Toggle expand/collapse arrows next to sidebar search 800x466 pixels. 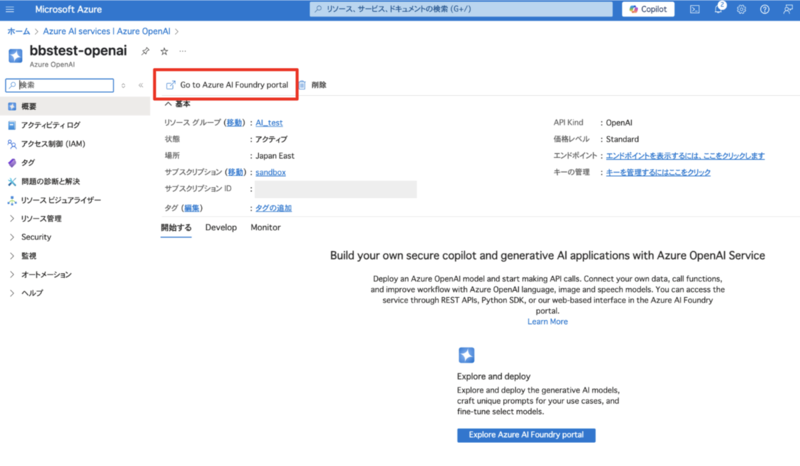click(x=123, y=85)
